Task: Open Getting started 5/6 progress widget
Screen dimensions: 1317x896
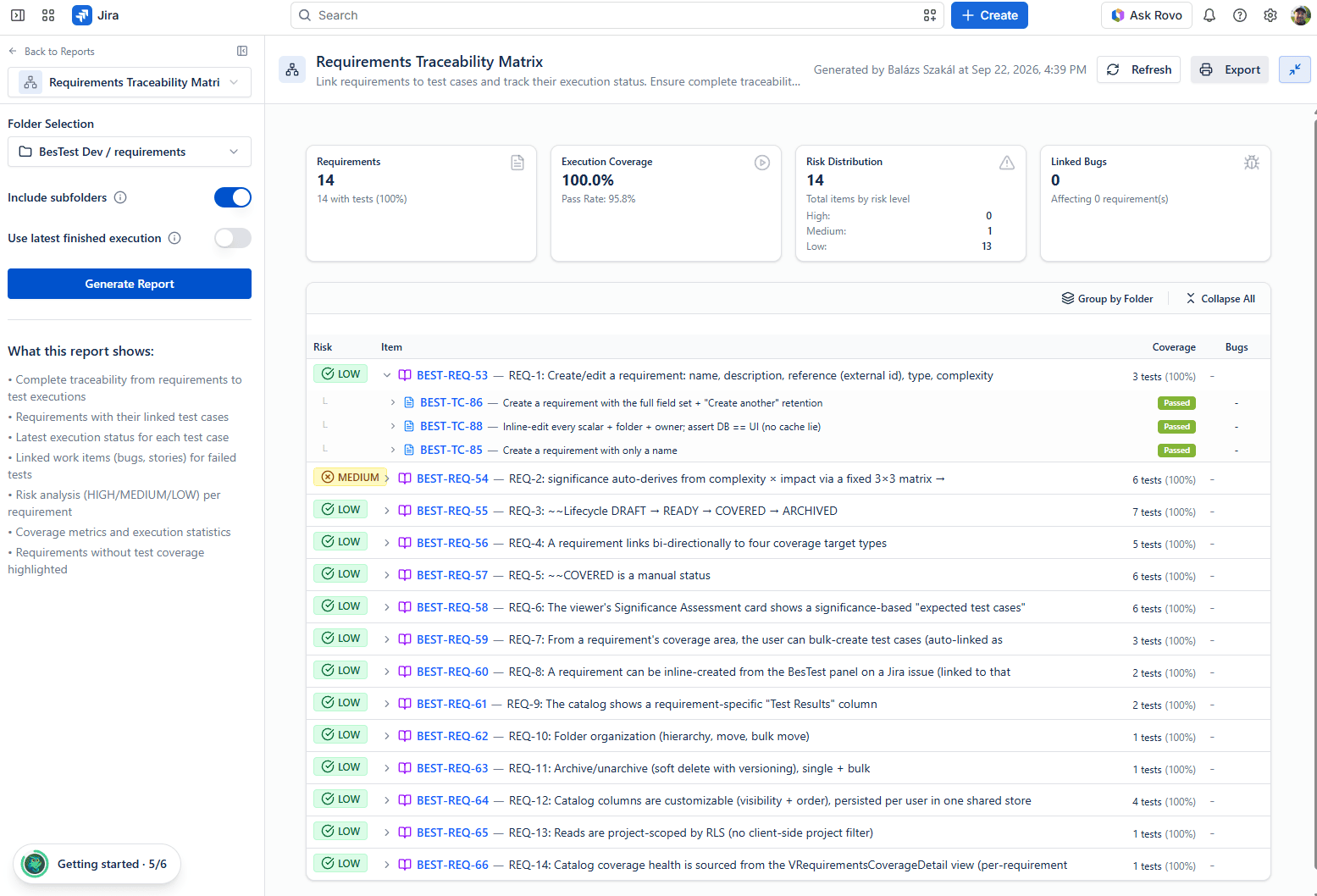Action: click(x=97, y=864)
